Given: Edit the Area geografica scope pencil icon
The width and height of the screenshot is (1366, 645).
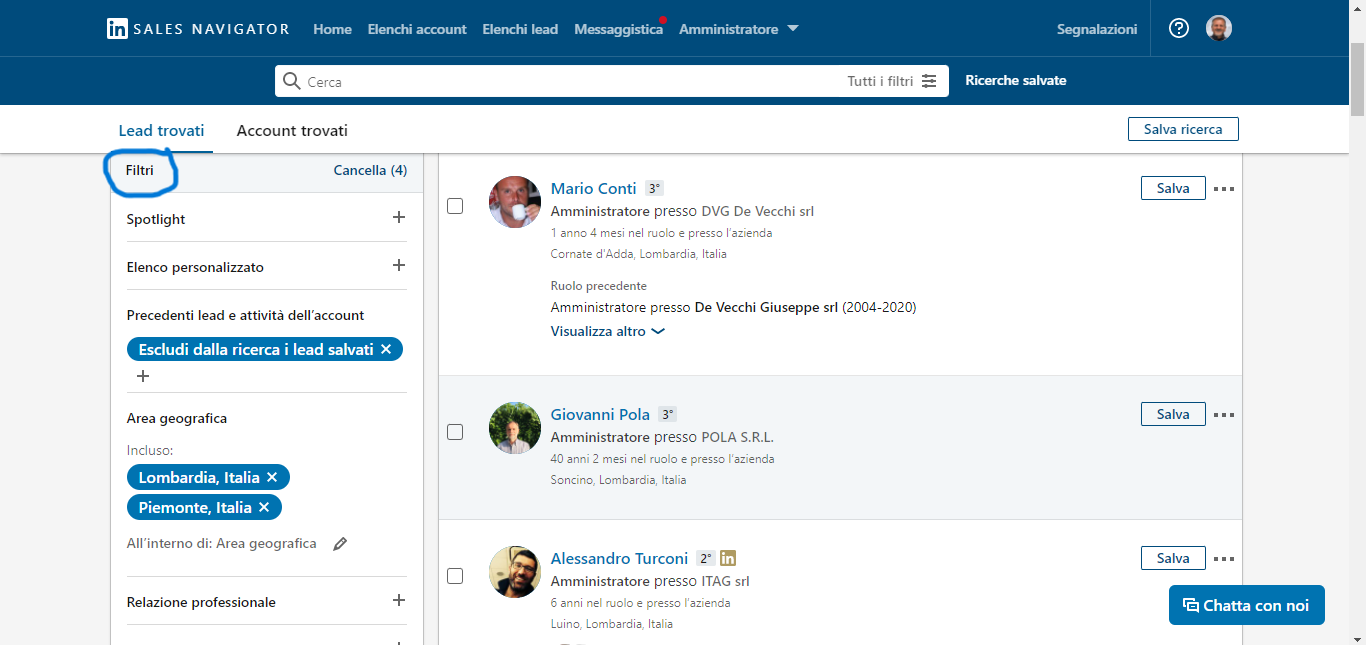Looking at the screenshot, I should (340, 544).
